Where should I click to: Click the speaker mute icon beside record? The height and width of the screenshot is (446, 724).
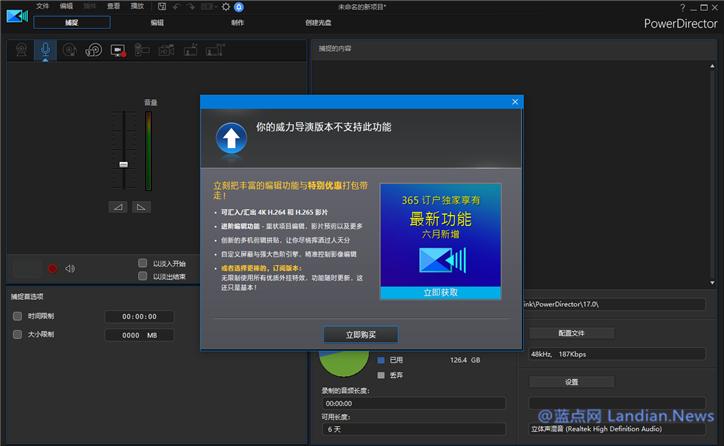click(70, 268)
